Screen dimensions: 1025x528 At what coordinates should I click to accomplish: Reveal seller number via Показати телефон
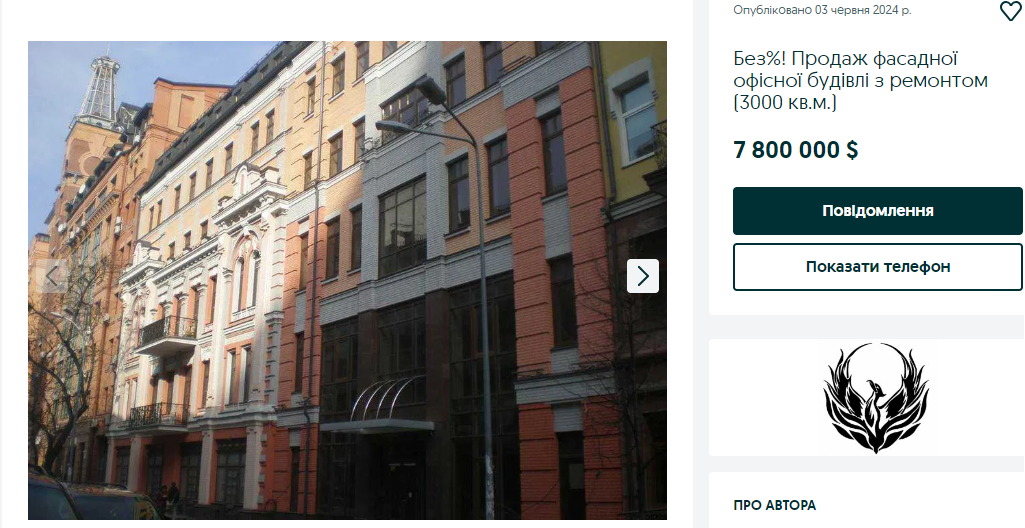877,267
